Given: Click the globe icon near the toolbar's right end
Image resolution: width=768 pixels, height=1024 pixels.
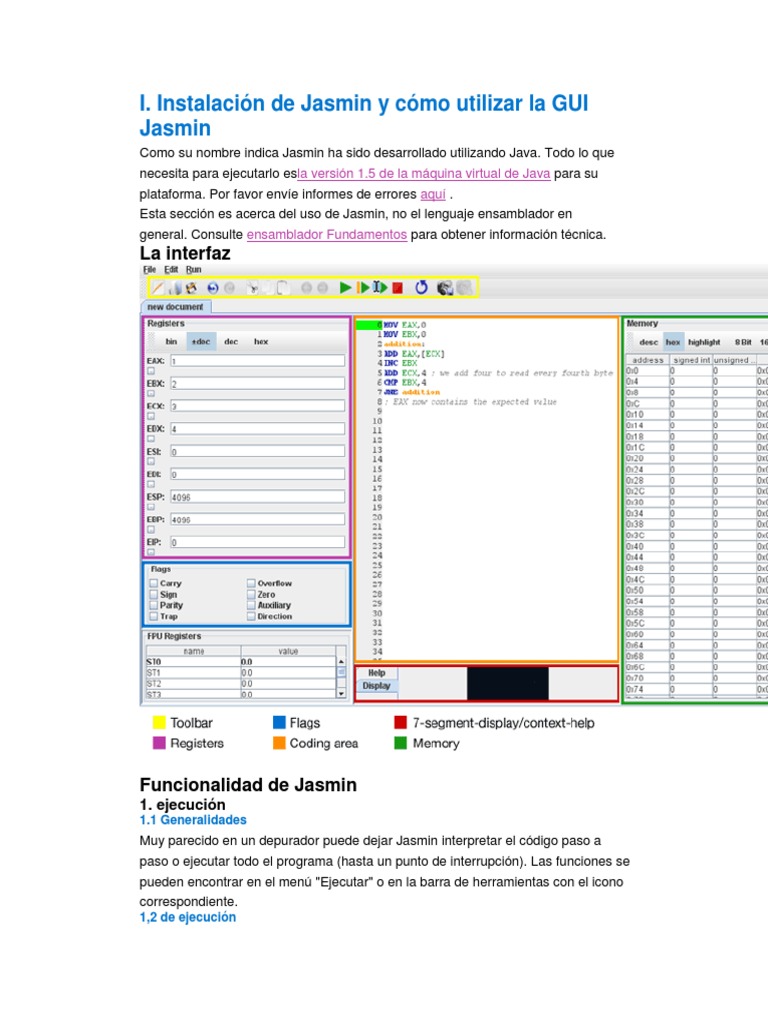Looking at the screenshot, I should (445, 287).
